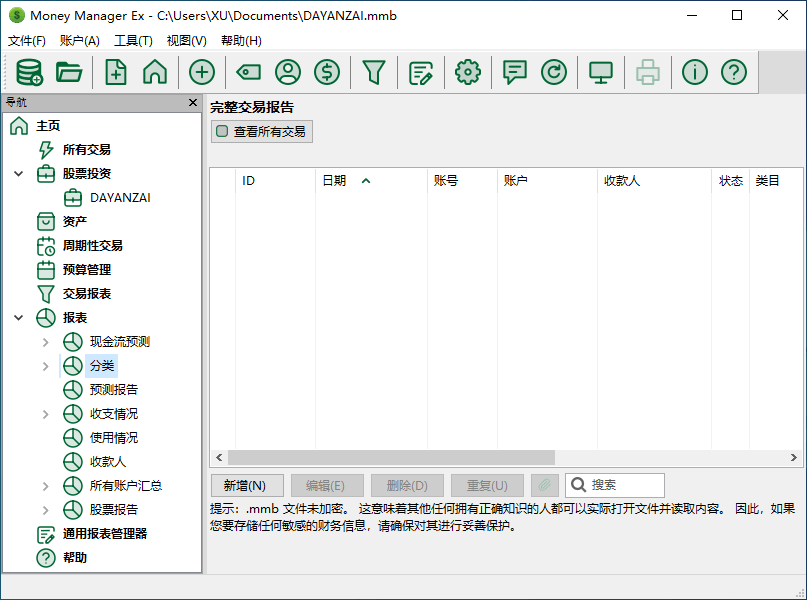This screenshot has width=807, height=600.
Task: Click the full-screen monitor toolbar icon
Action: (601, 72)
